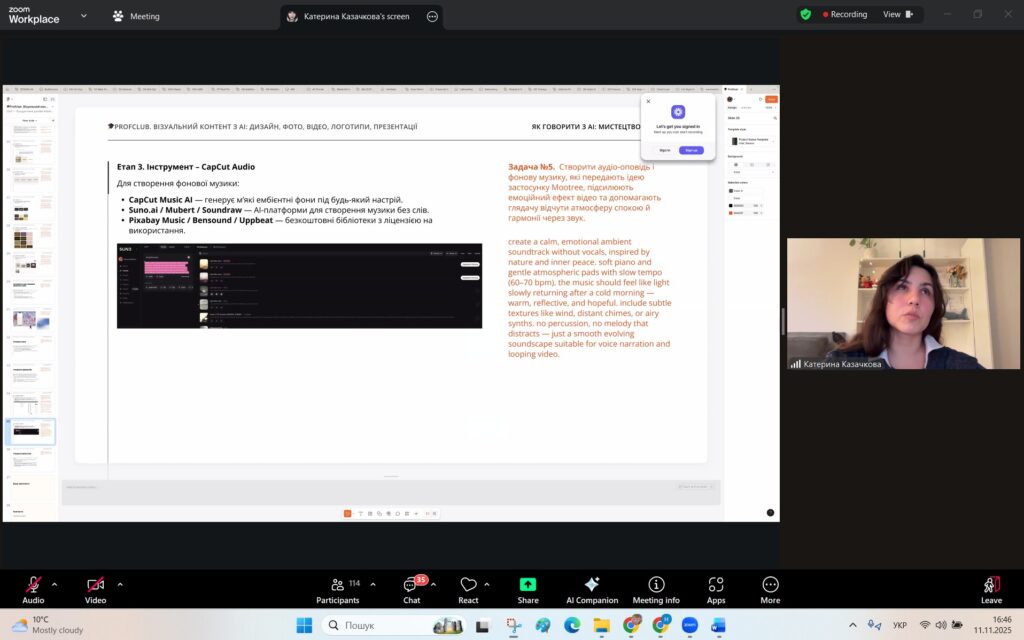Click the React heart icon

click(468, 585)
